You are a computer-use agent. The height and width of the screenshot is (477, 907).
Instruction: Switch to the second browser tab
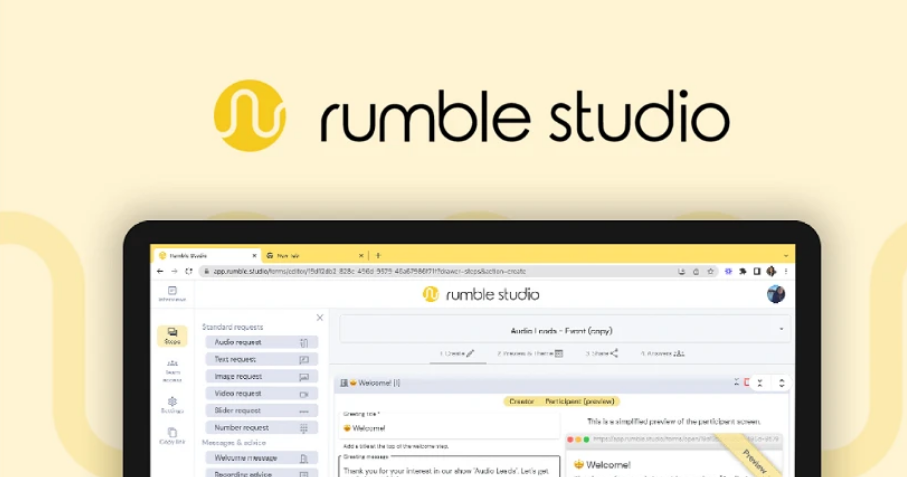[314, 256]
